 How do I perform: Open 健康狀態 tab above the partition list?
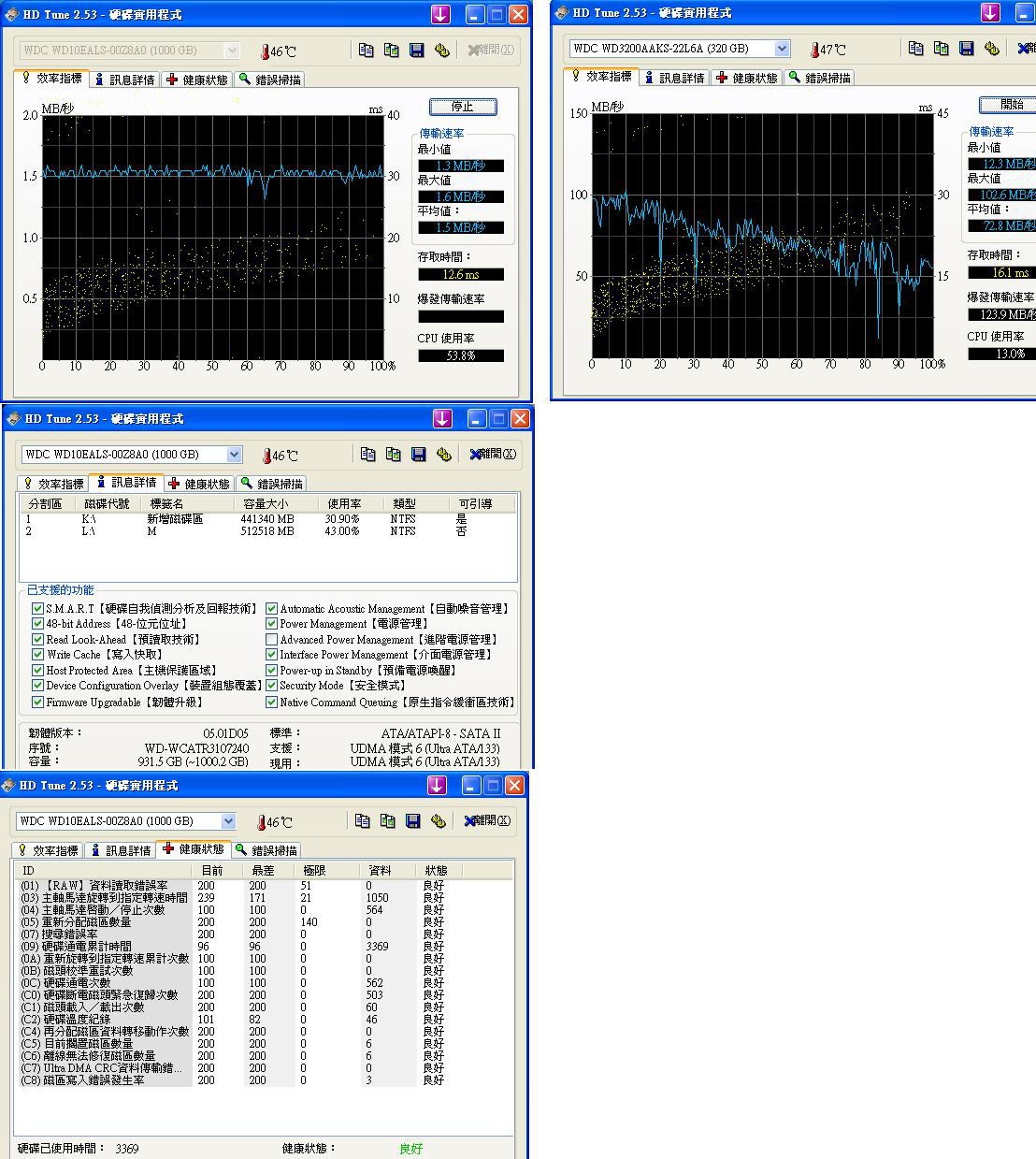[198, 484]
